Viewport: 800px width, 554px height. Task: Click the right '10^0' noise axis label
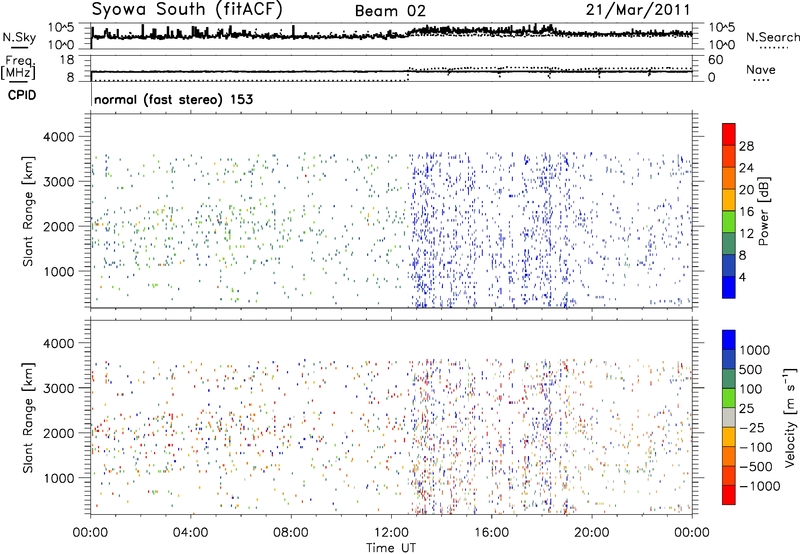(x=721, y=45)
